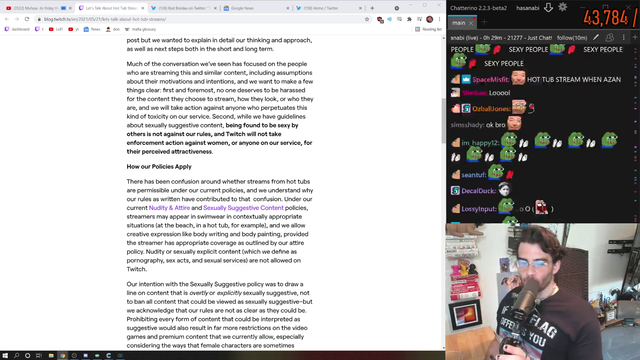
Task: Switch to Rod Breslau Twitter tab
Action: (184, 8)
